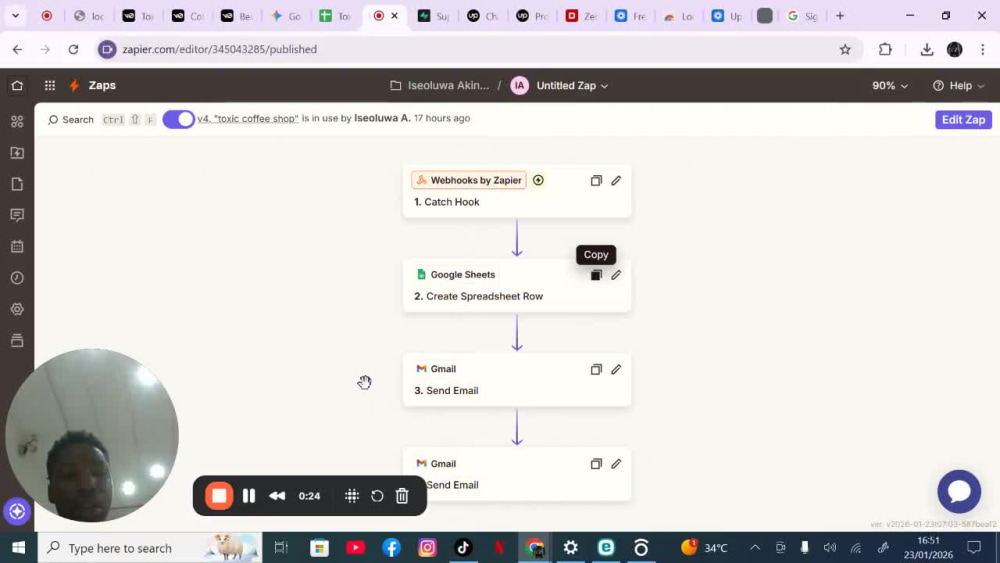Open the chat support bubble
This screenshot has height=563, width=1000.
pos(959,492)
